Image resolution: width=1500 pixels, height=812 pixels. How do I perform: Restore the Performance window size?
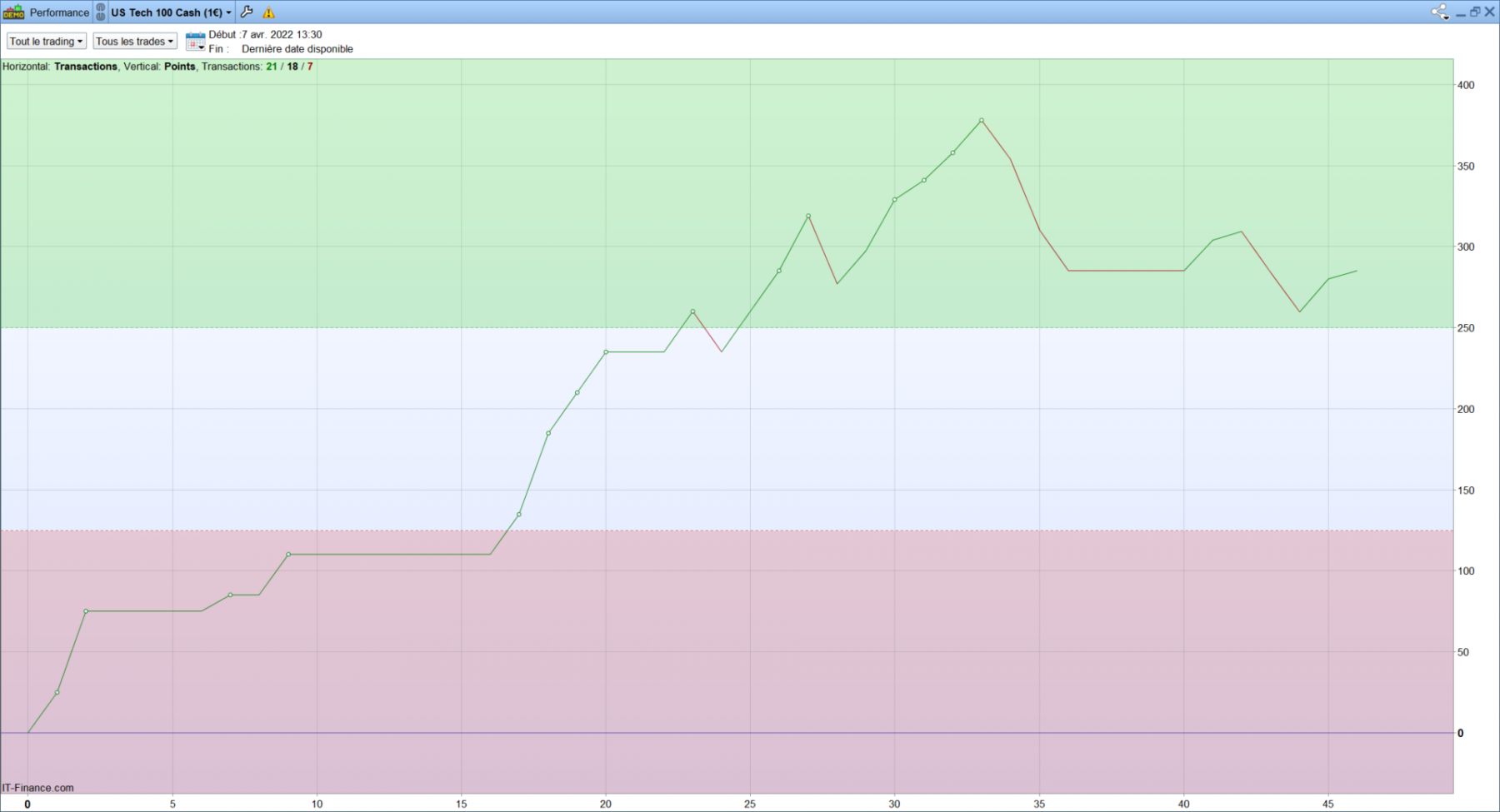tap(1475, 12)
